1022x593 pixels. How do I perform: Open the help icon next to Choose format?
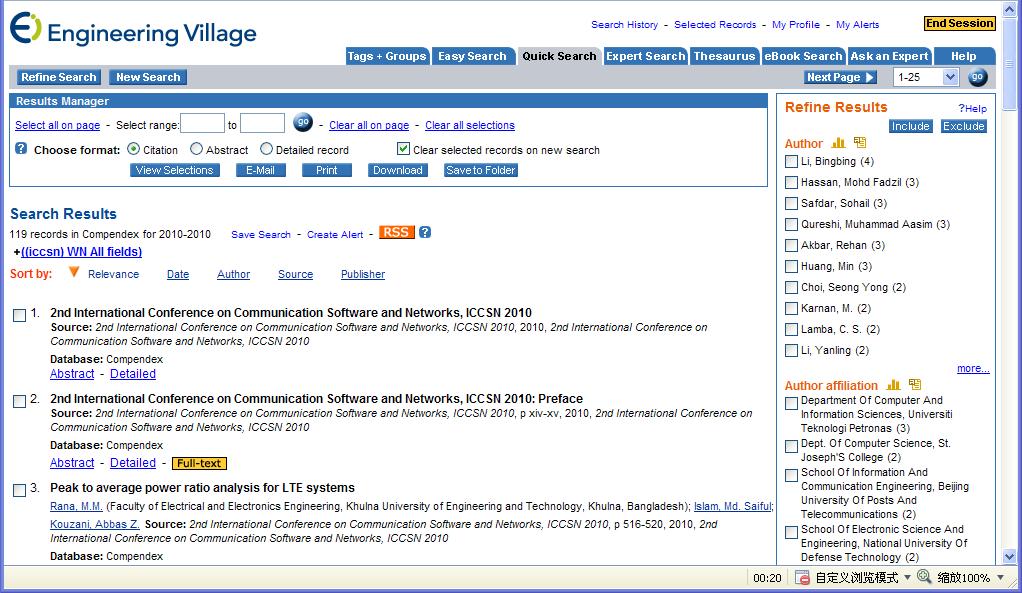[21, 149]
